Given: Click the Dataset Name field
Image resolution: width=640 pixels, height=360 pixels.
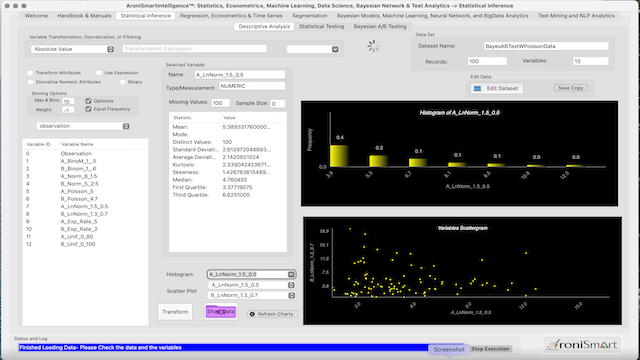Looking at the screenshot, I should tap(546, 46).
